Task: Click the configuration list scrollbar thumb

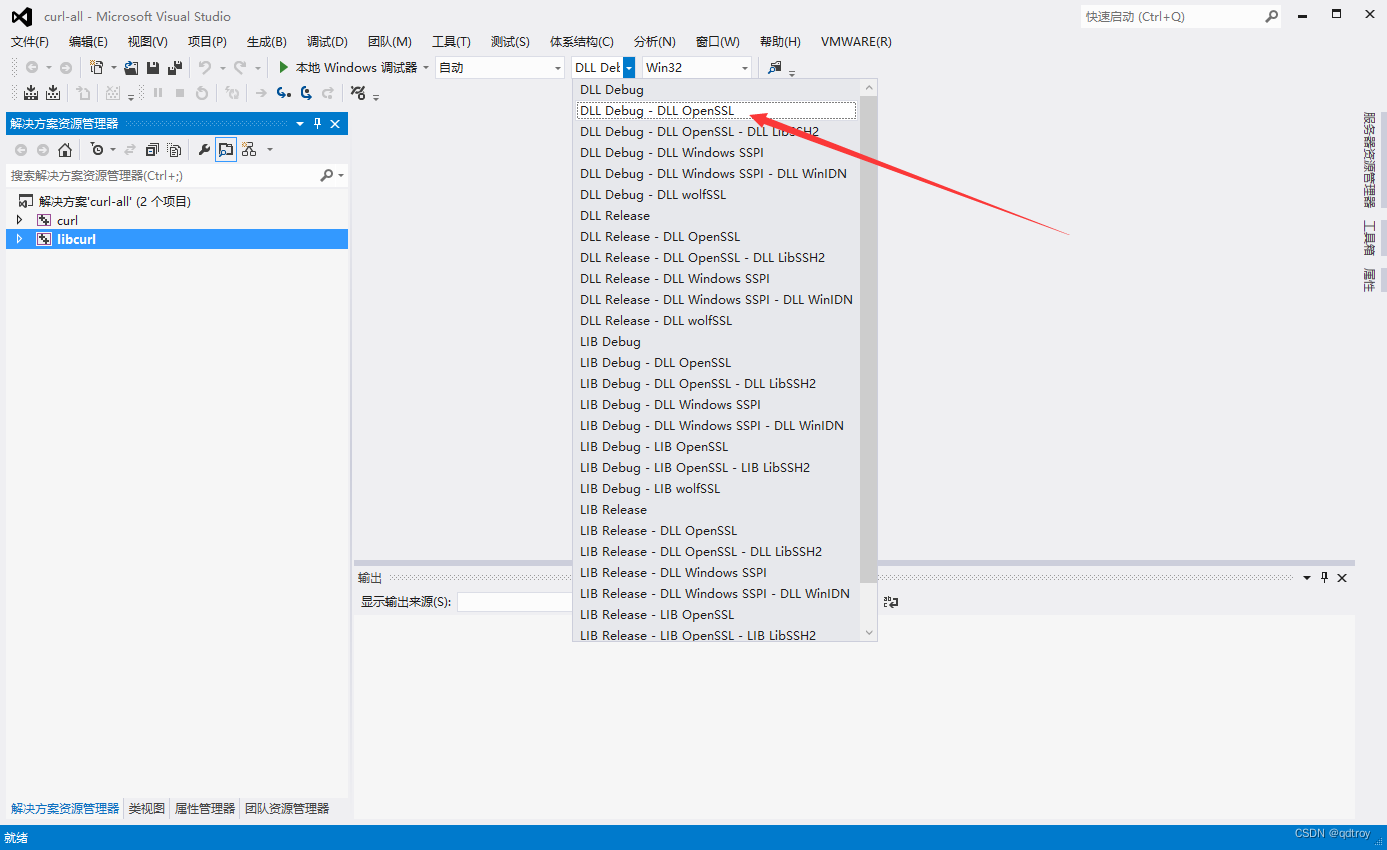Action: point(868,340)
